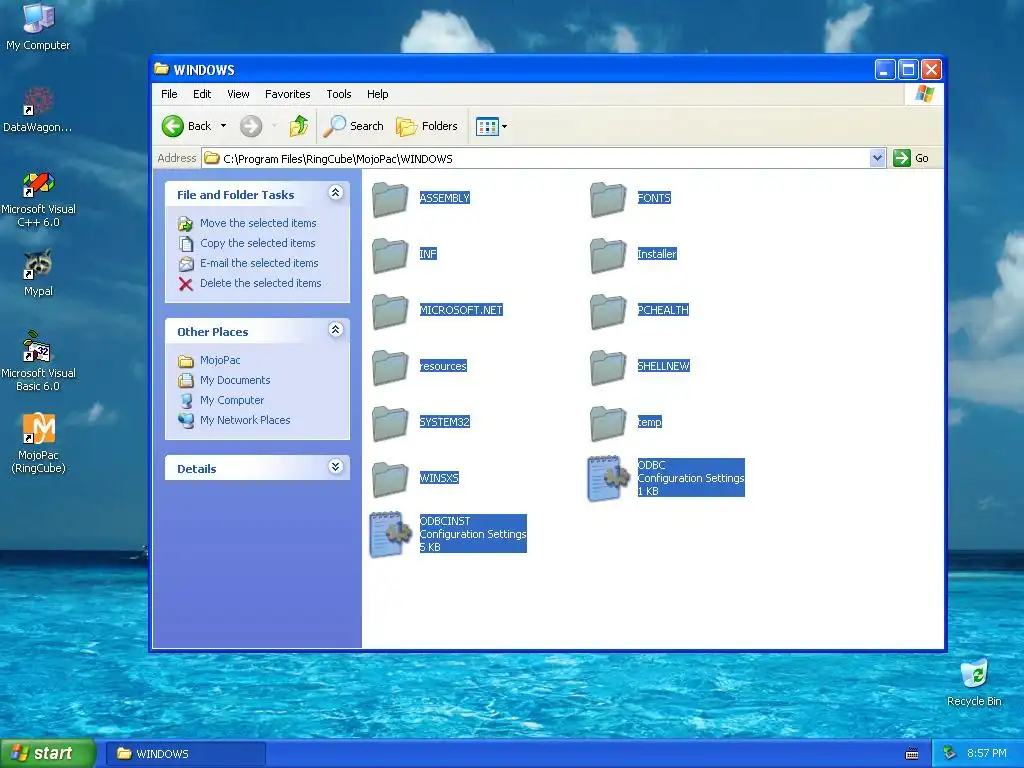
Task: Open the Edit menu
Action: [x=202, y=94]
